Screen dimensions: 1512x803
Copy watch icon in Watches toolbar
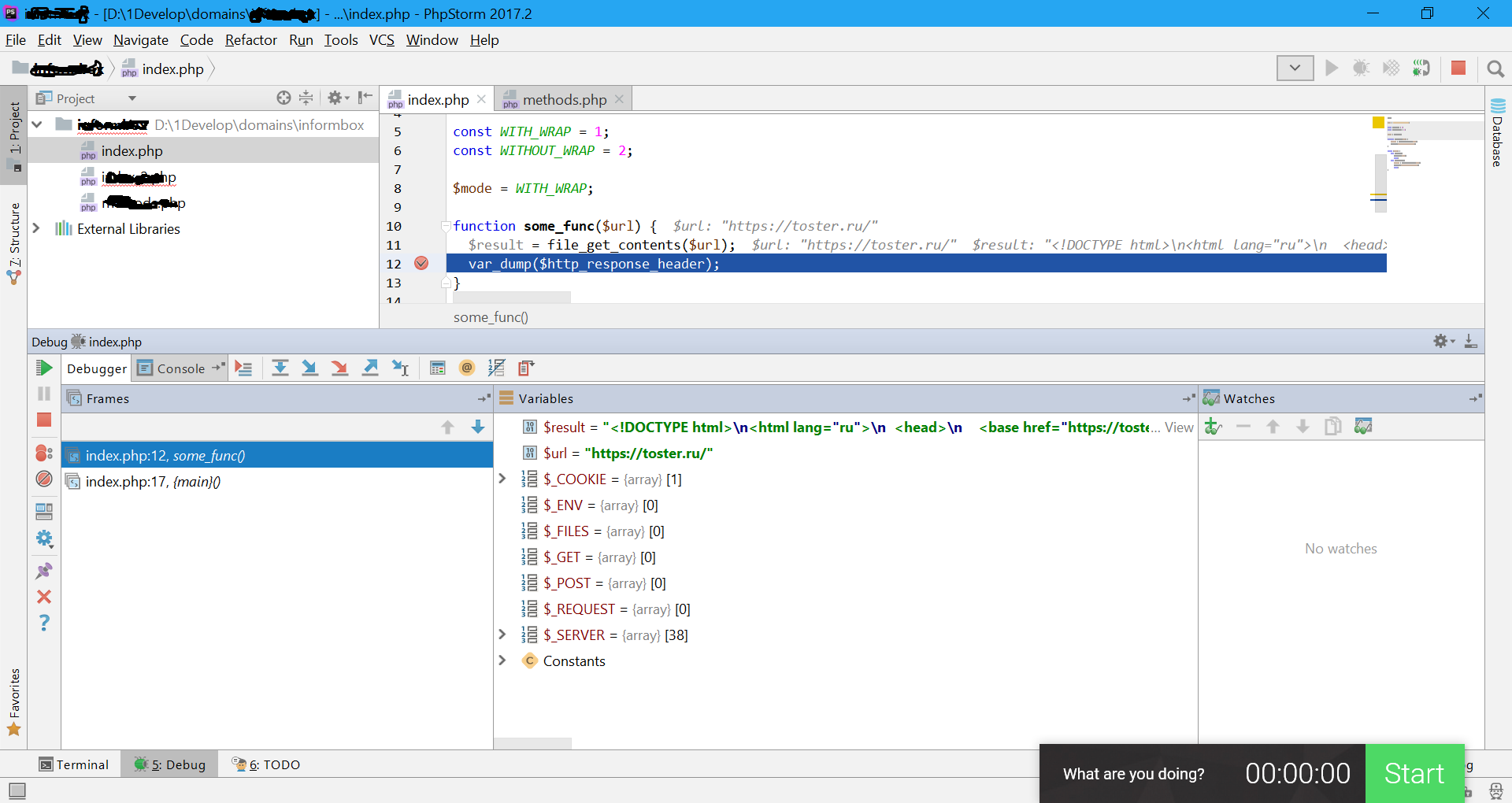1333,427
